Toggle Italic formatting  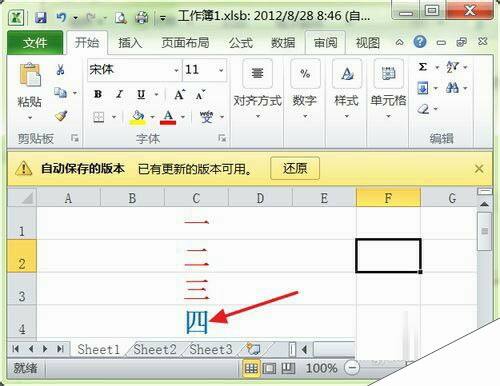[119, 94]
